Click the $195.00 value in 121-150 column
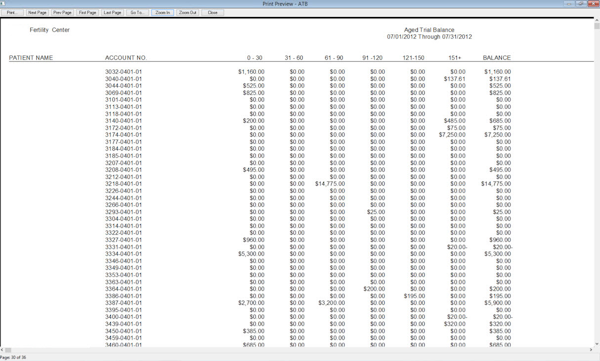 coord(414,296)
